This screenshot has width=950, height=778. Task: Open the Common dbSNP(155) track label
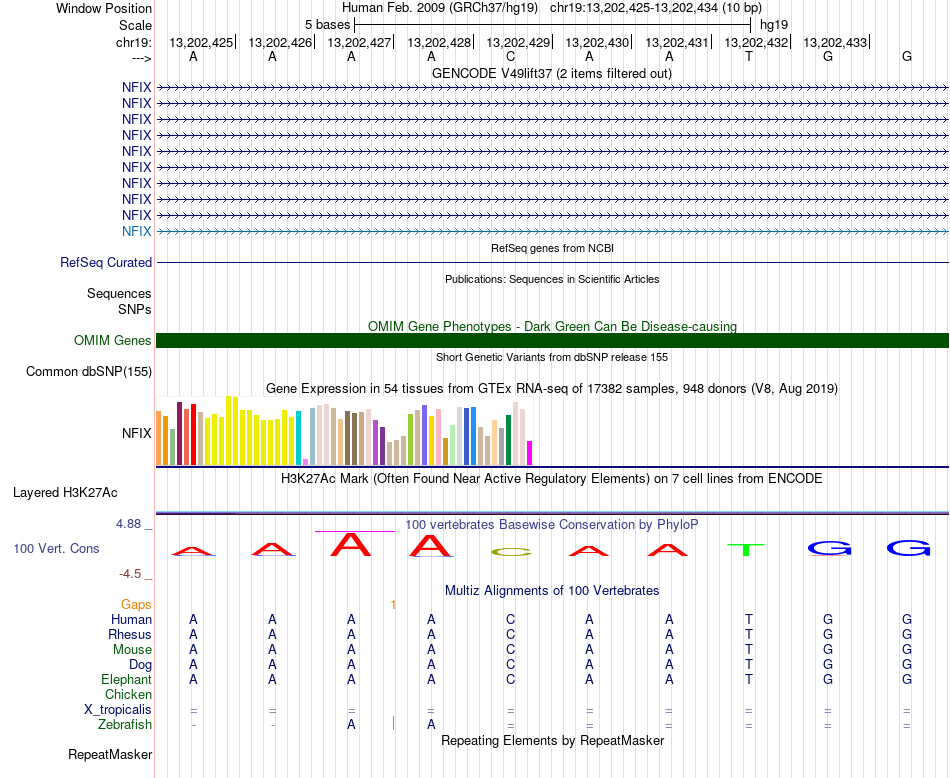pyautogui.click(x=88, y=371)
